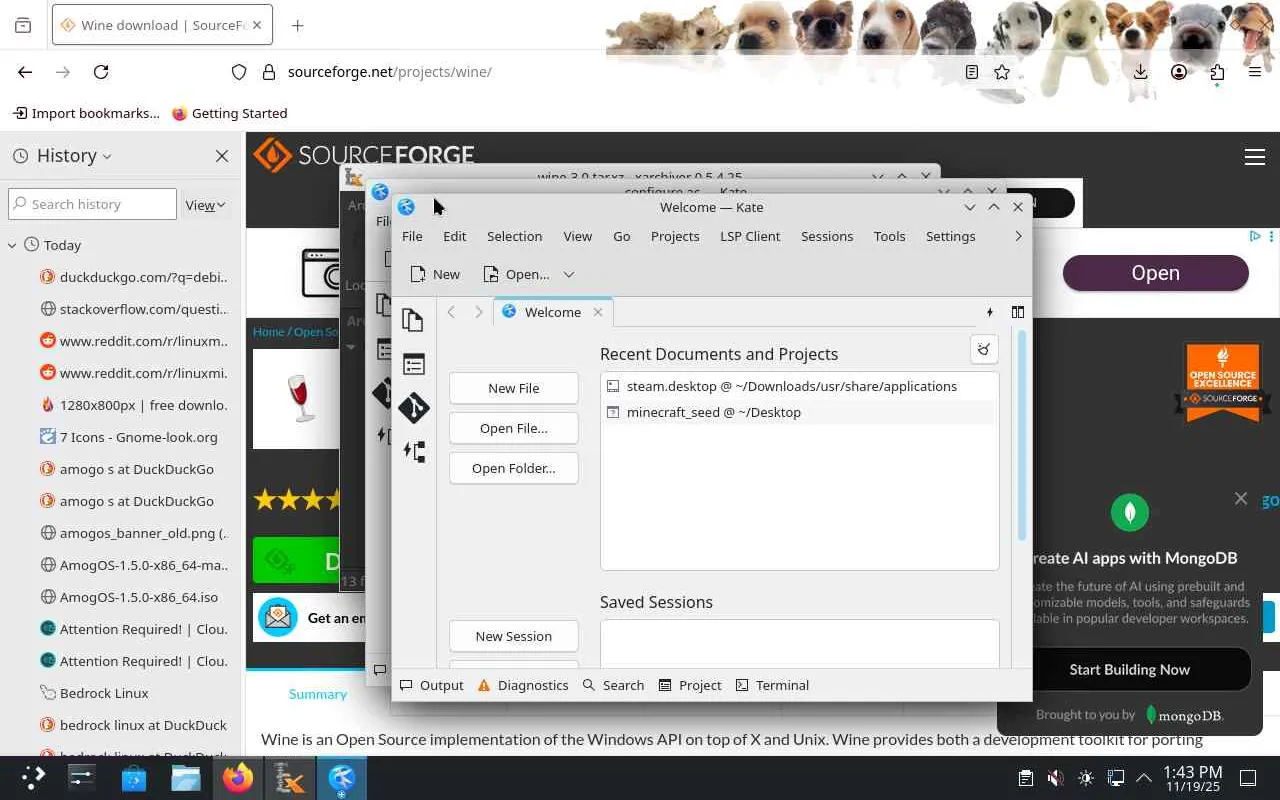Open the Git panel icon in Kate's sidebar
Screen dimensions: 1280x800
[413, 408]
